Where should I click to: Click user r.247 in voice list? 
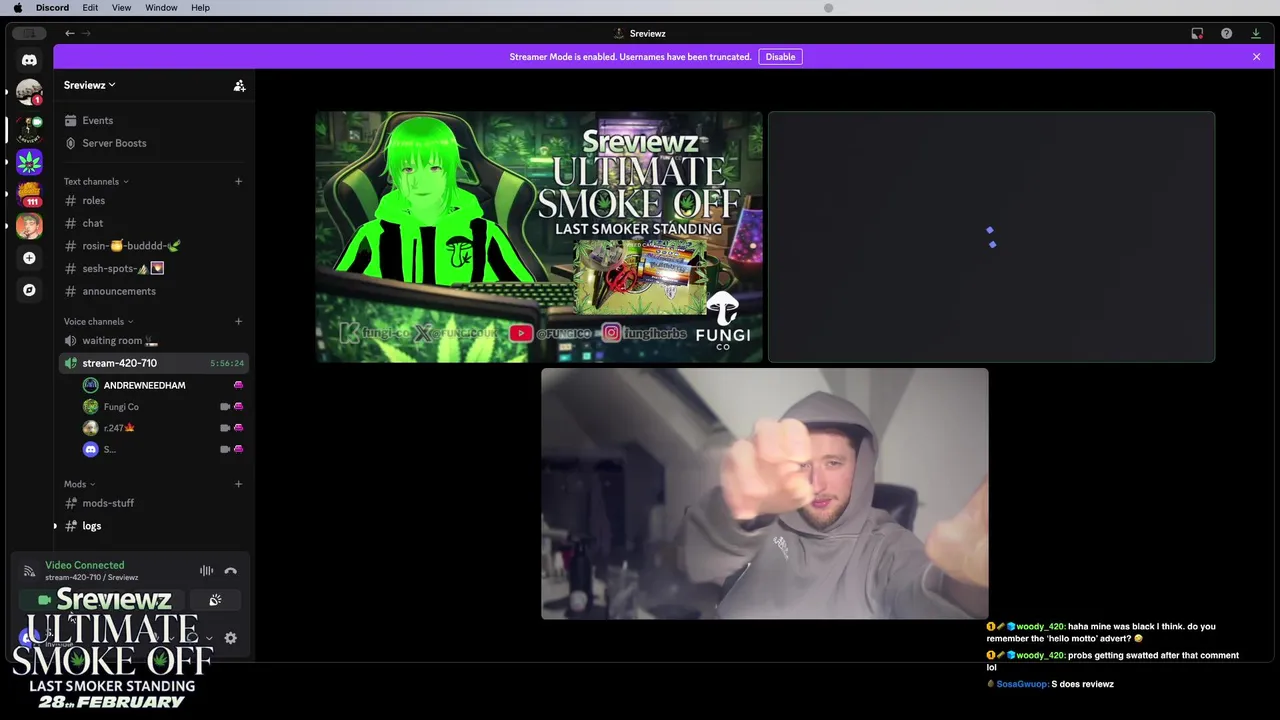tap(118, 428)
